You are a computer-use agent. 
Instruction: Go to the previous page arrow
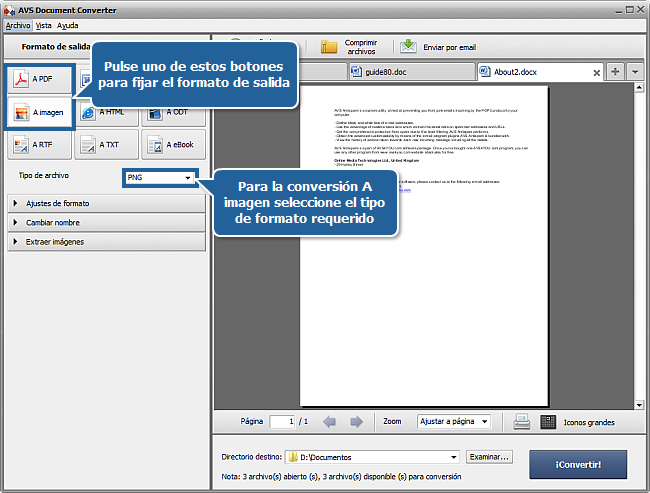[x=330, y=422]
